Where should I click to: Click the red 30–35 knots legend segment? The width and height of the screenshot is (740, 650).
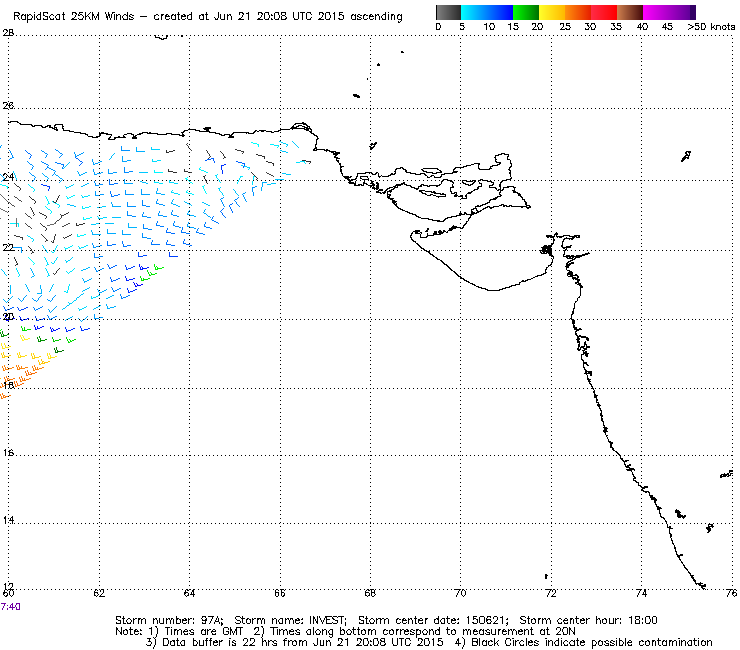[604, 12]
